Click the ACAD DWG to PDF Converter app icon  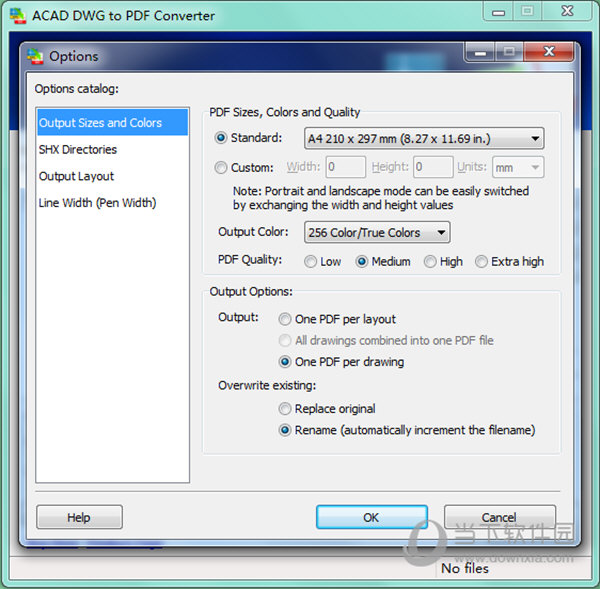(x=18, y=16)
